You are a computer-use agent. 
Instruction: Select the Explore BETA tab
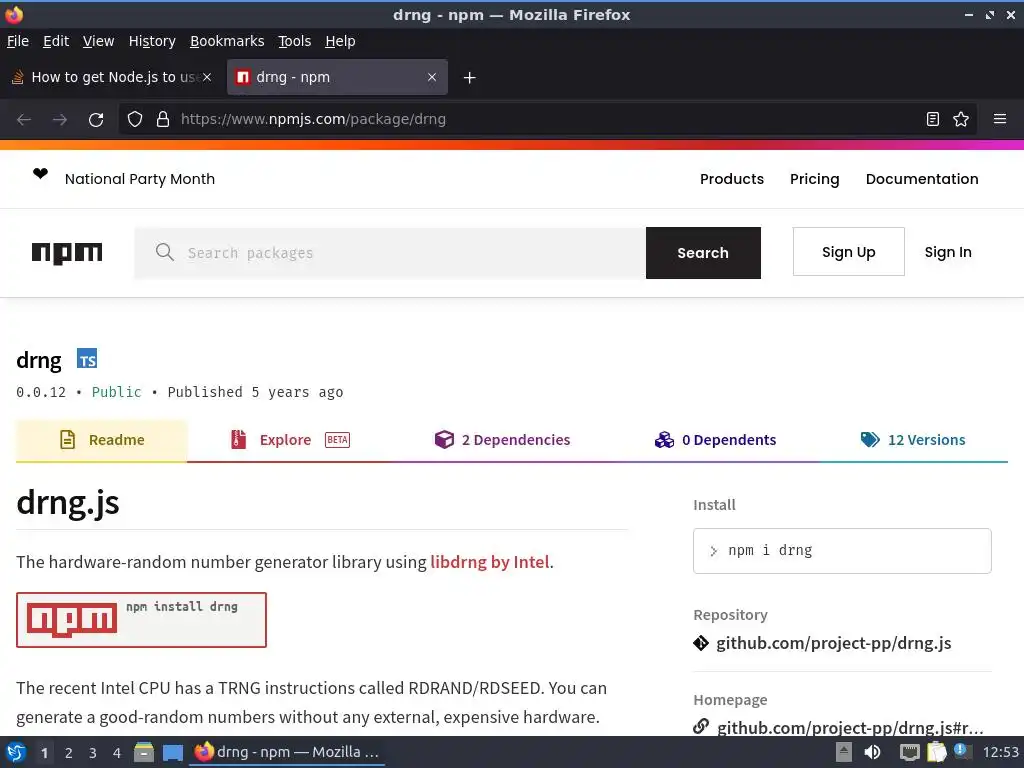[291, 440]
